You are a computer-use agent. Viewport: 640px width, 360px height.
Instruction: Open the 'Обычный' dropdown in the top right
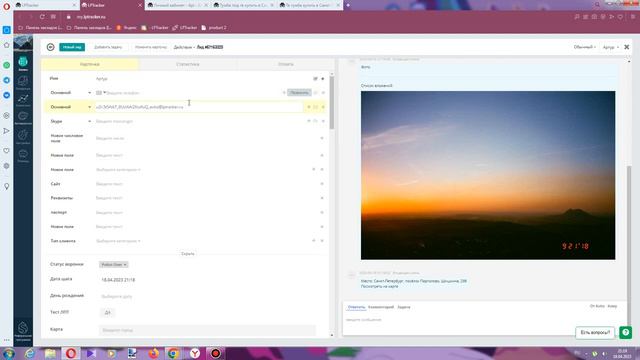(584, 47)
